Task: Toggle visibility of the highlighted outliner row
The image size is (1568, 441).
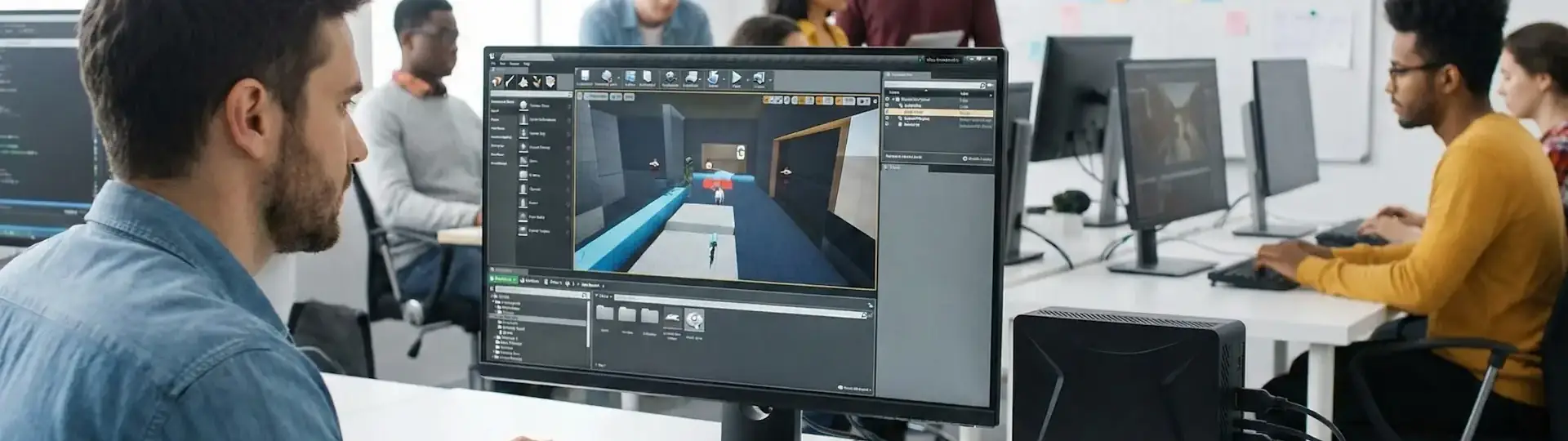Action: click(x=888, y=112)
